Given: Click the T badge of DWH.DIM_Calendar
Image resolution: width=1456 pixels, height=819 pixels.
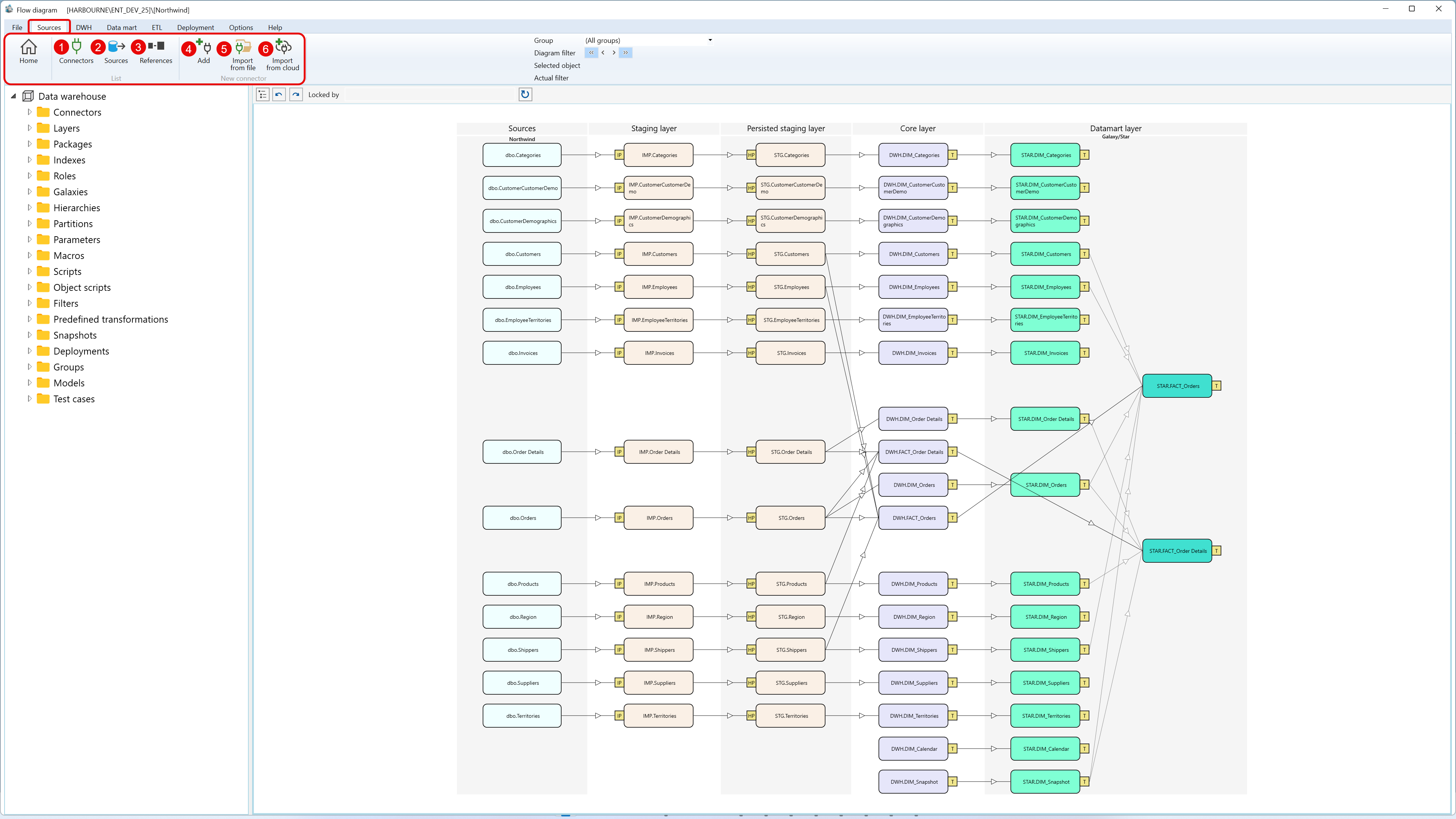Looking at the screenshot, I should coord(953,749).
